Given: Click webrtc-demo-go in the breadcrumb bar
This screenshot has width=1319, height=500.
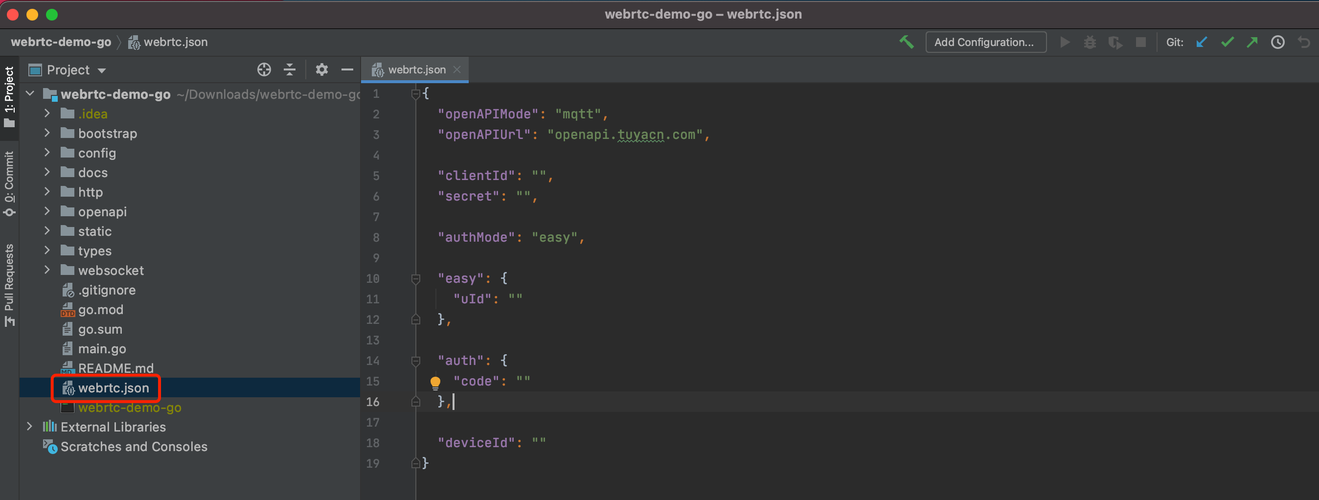Looking at the screenshot, I should tap(61, 42).
